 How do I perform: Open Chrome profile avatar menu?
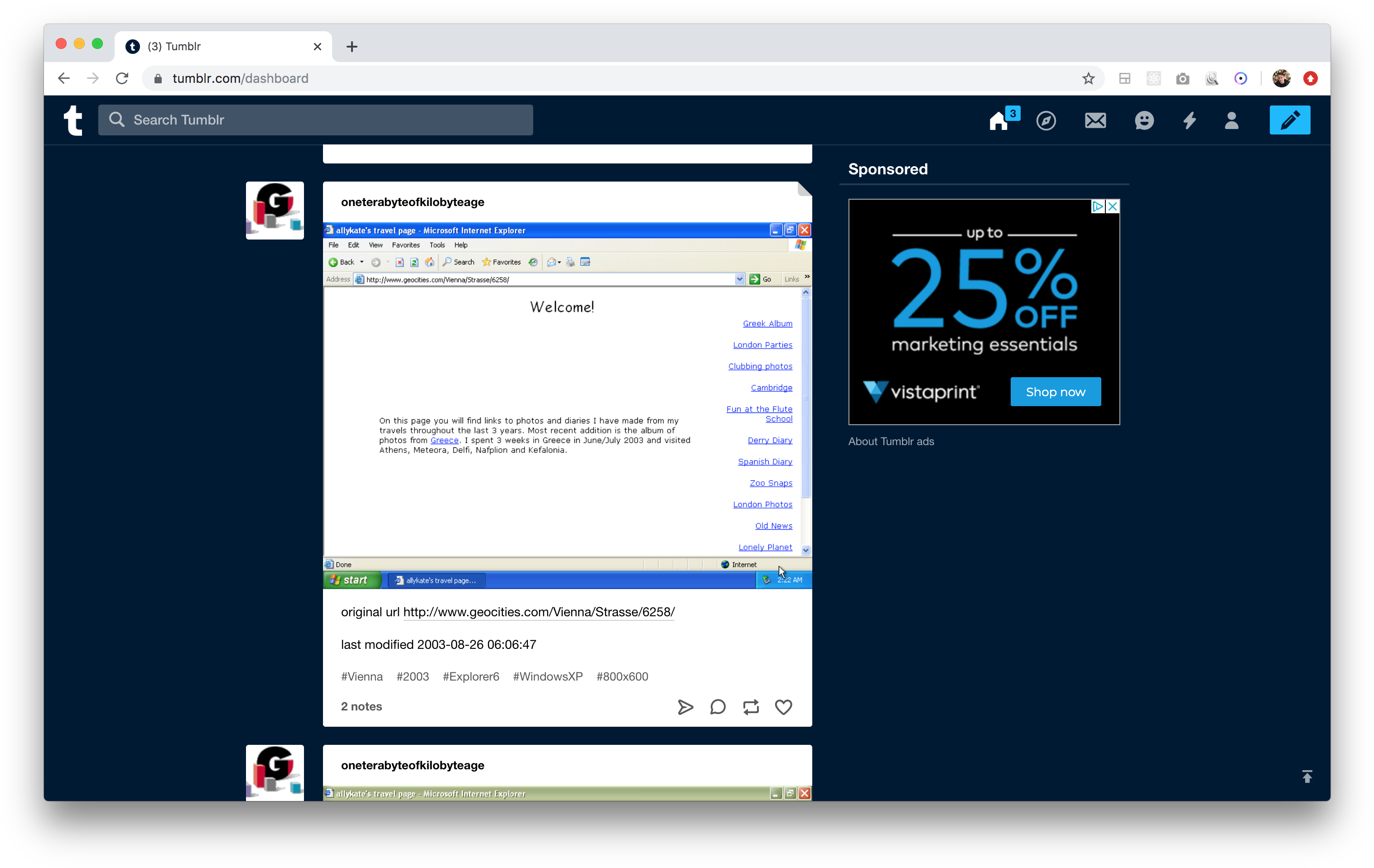(x=1281, y=78)
